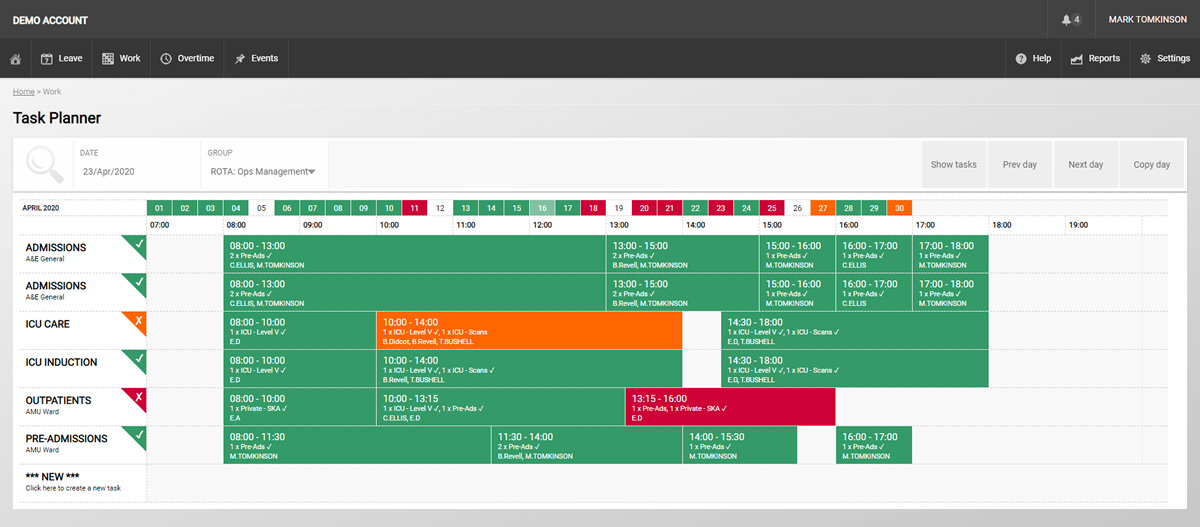Follow the Home breadcrumb link

[x=23, y=92]
